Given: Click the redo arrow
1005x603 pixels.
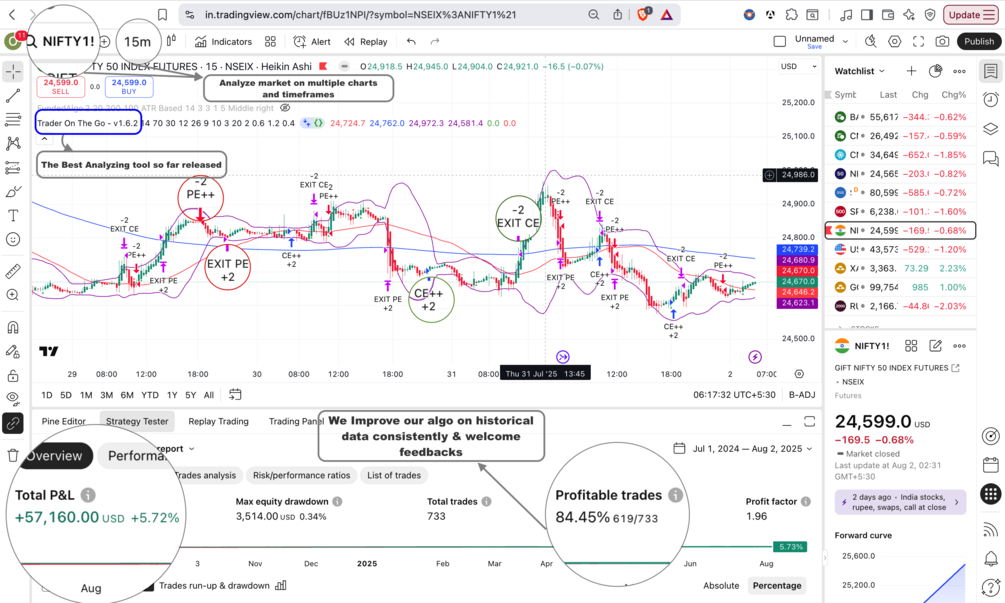Looking at the screenshot, I should pyautogui.click(x=435, y=42).
